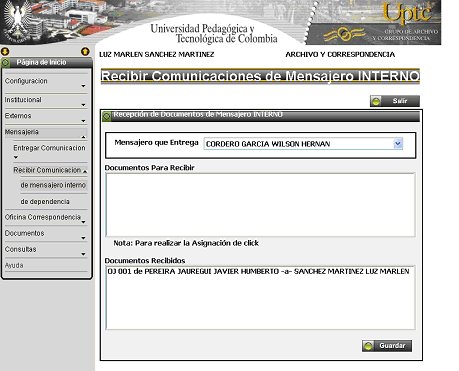Select the Mensajeria menu item
The image size is (459, 371).
[22, 132]
